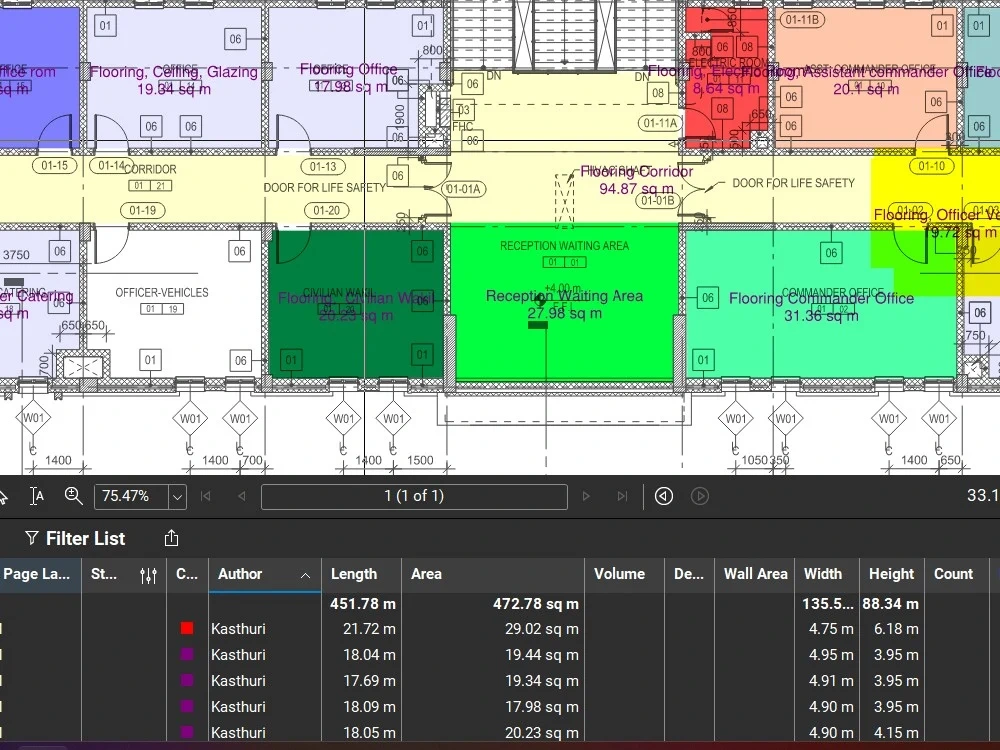The image size is (1000, 750).
Task: Click the previous view circle button
Action: [663, 496]
